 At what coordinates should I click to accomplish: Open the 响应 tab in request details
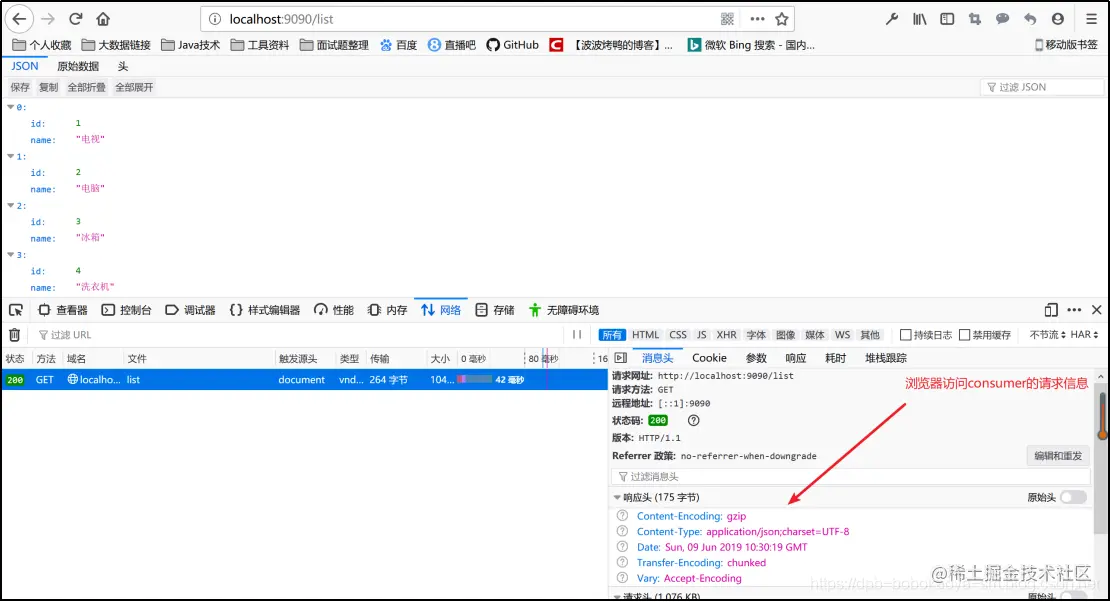coord(796,358)
